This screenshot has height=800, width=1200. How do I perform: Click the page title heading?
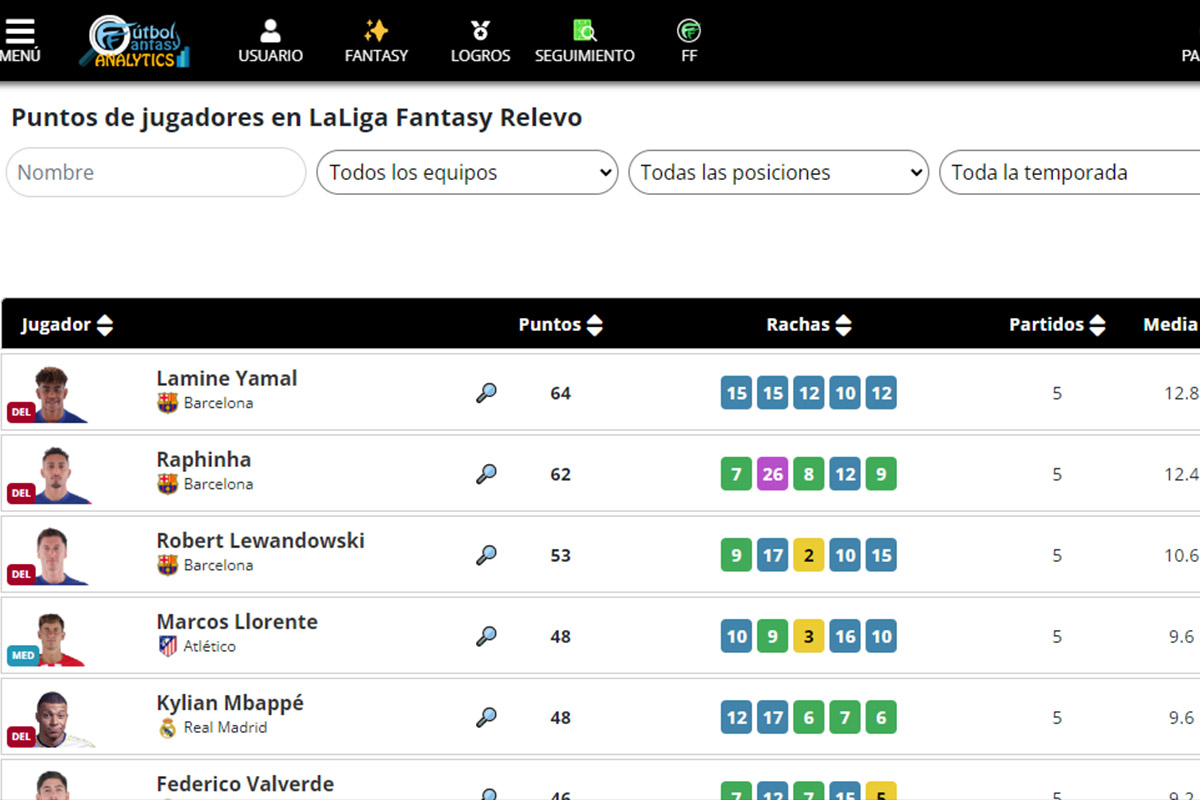[x=296, y=118]
